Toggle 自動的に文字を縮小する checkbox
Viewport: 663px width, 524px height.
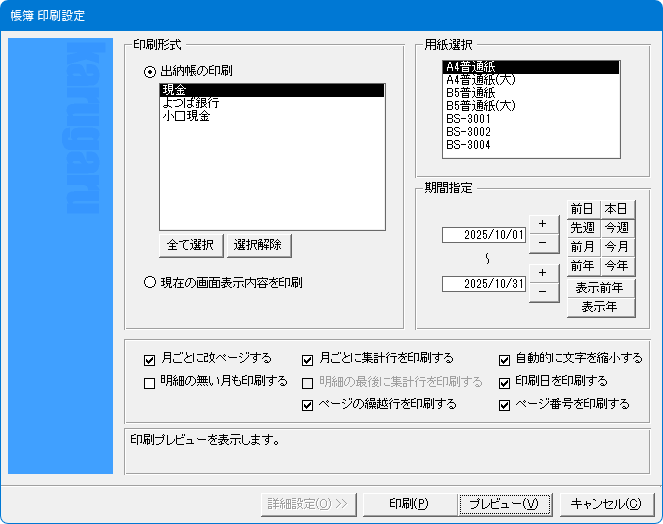[x=505, y=358]
